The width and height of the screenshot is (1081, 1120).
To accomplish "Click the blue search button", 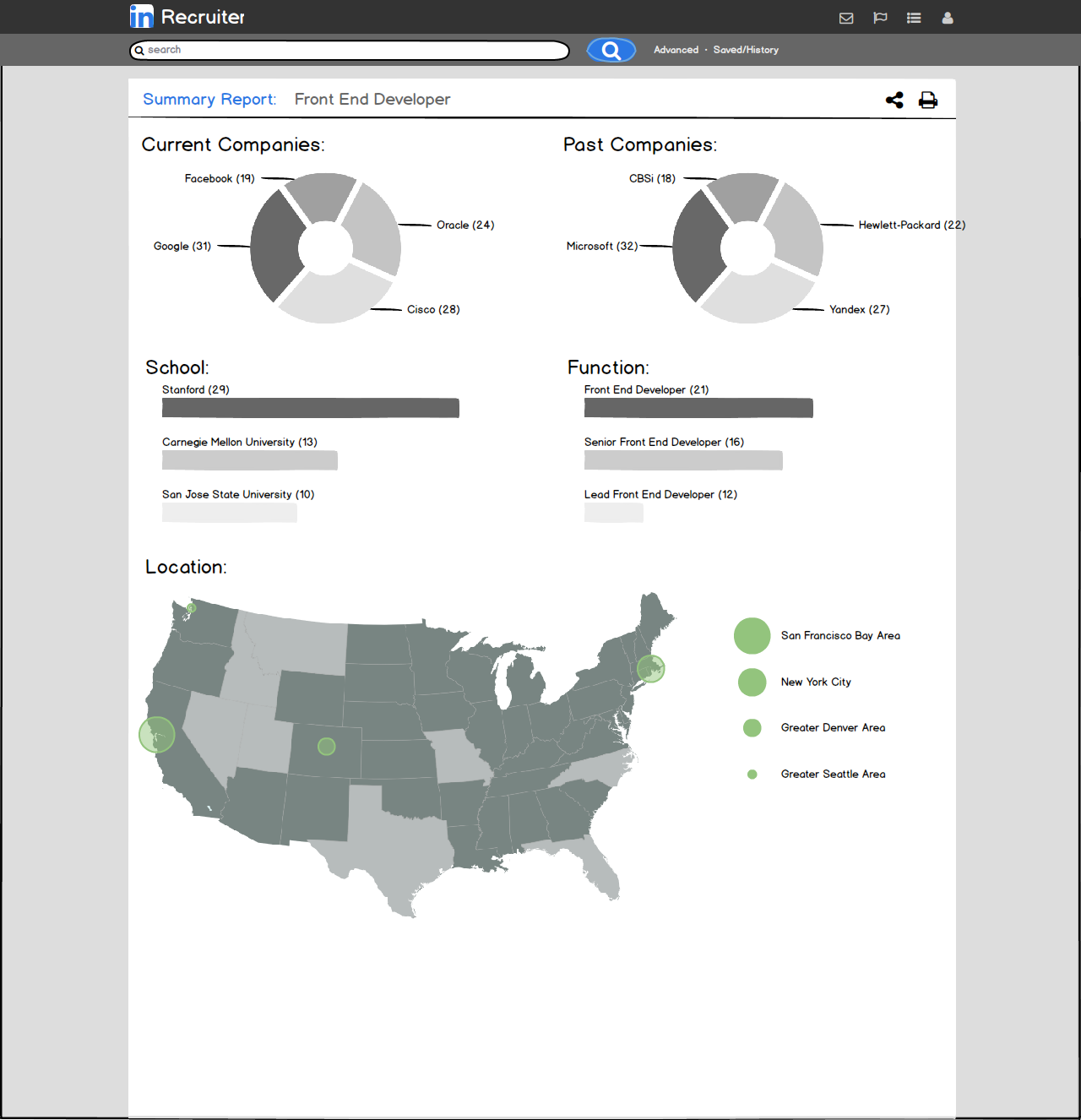I will coord(611,51).
